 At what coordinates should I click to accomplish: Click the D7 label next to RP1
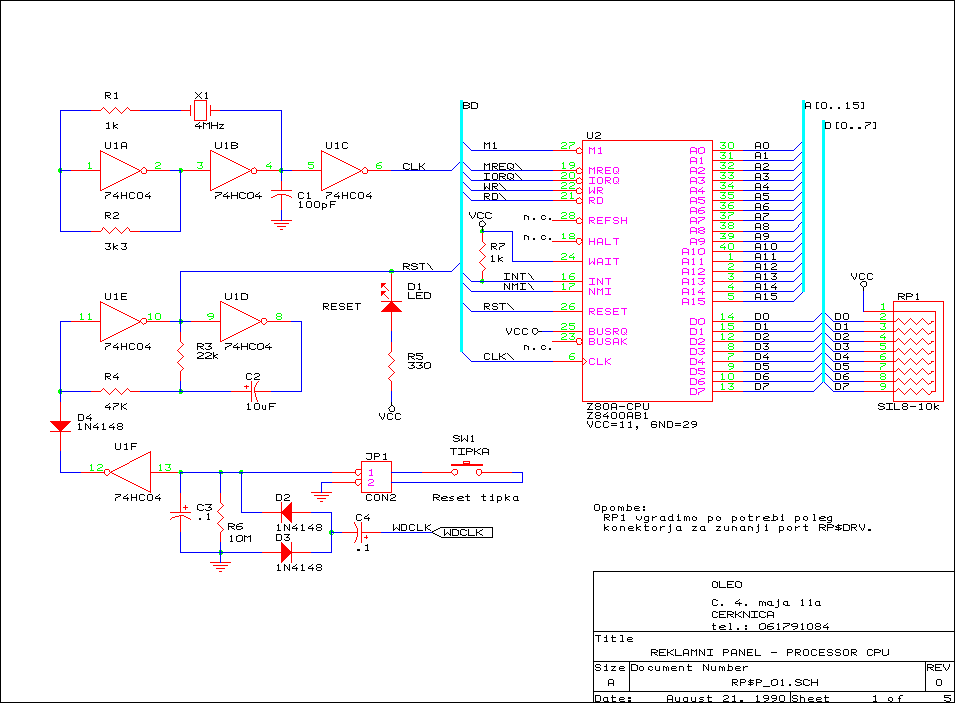(x=842, y=387)
